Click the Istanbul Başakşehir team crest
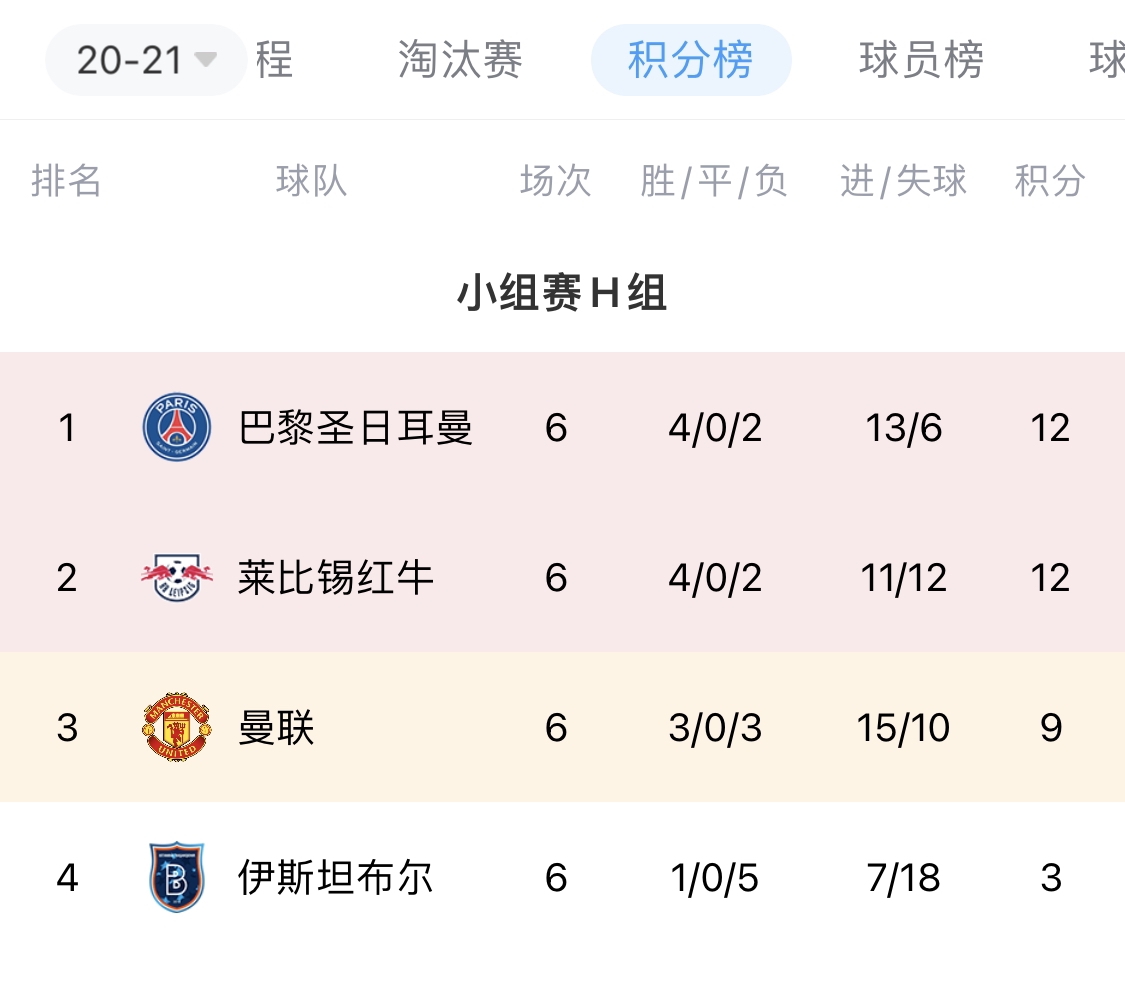Viewport: 1125px width, 993px height. pos(177,878)
